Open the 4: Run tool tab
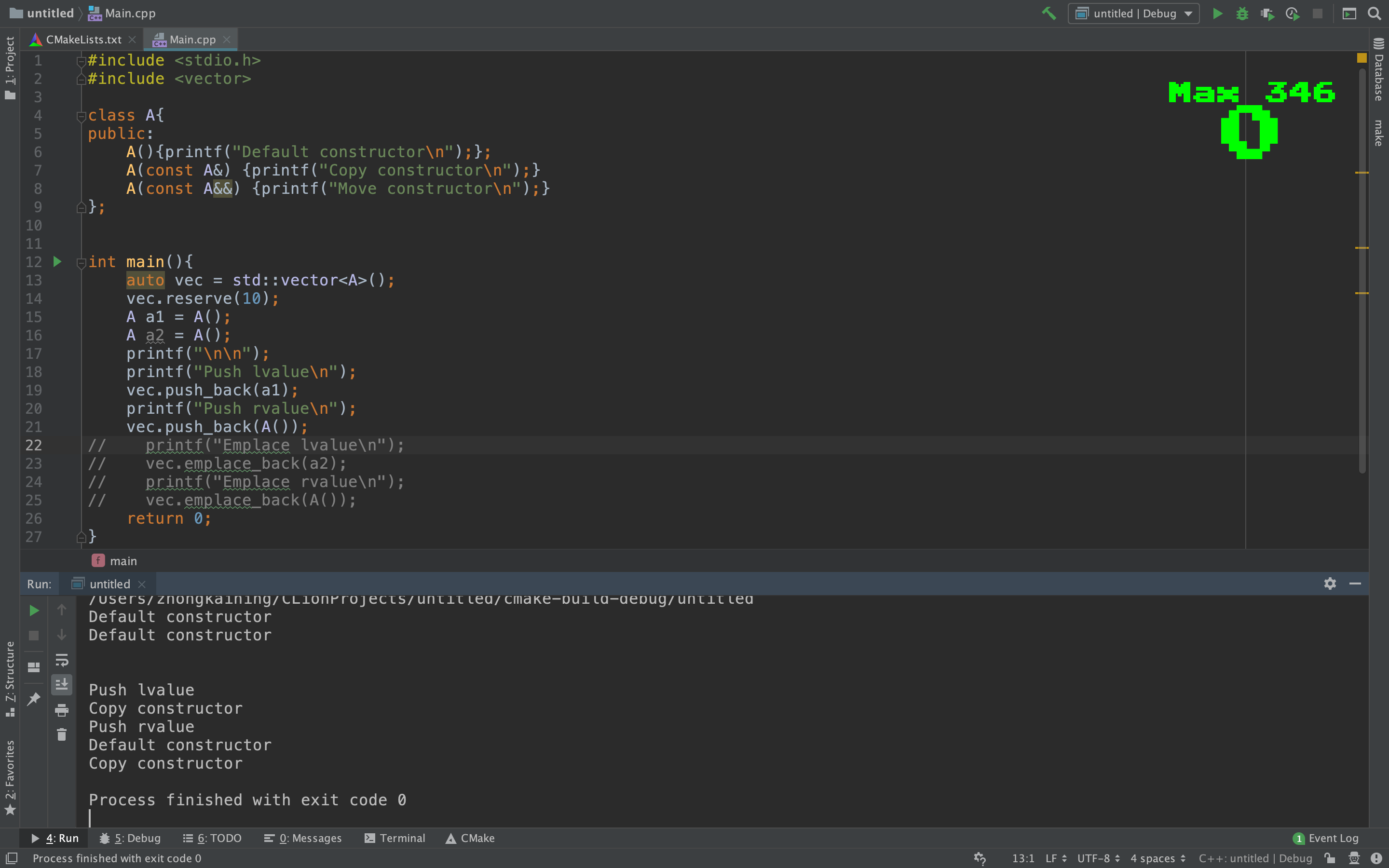 (x=55, y=838)
